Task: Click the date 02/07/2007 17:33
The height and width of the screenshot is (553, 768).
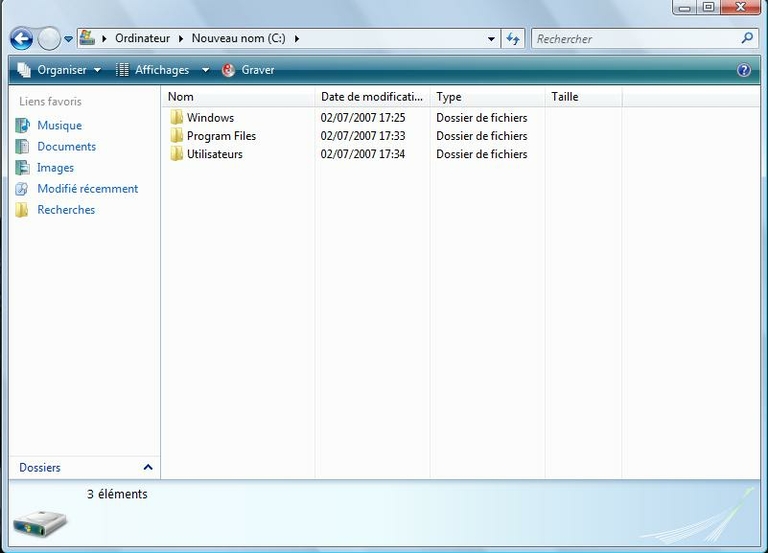Action: coord(363,136)
